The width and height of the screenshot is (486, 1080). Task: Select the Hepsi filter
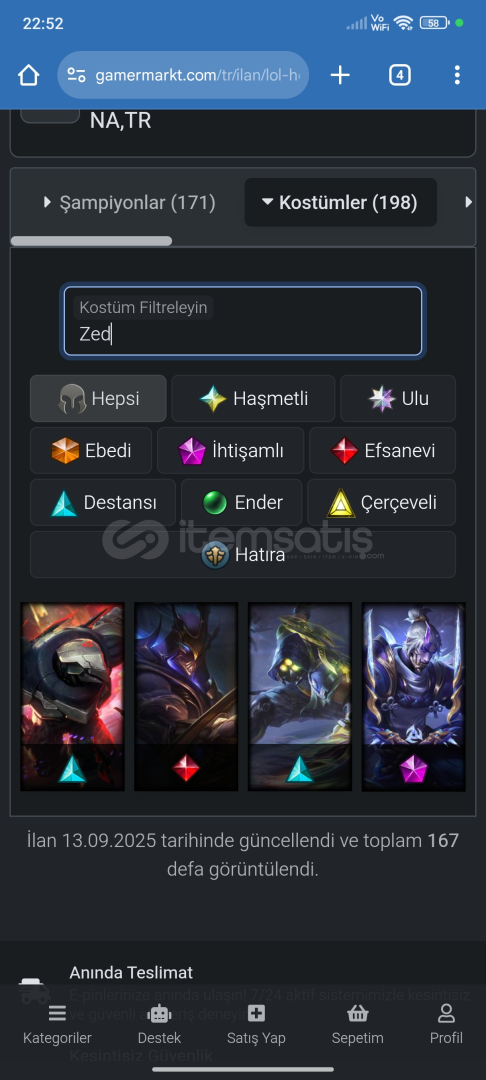(98, 398)
